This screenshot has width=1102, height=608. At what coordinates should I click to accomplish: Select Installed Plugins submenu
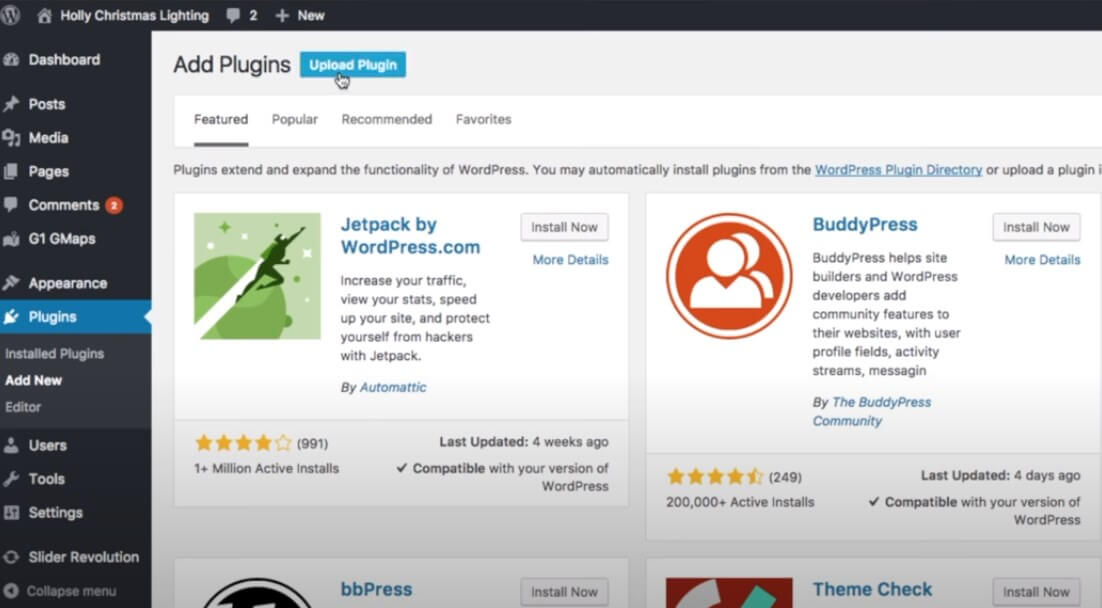pos(54,354)
